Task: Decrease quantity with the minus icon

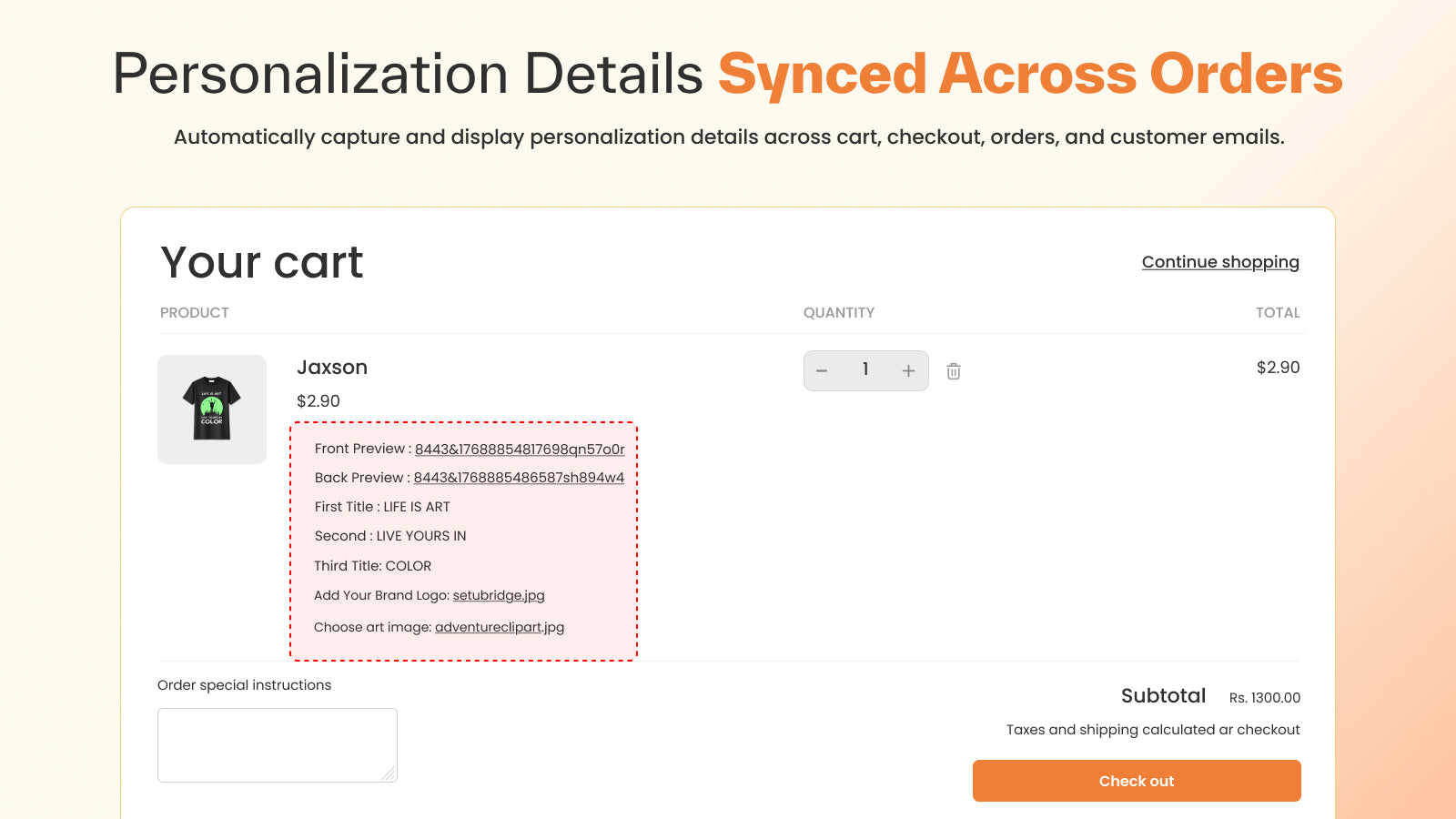Action: pos(822,370)
